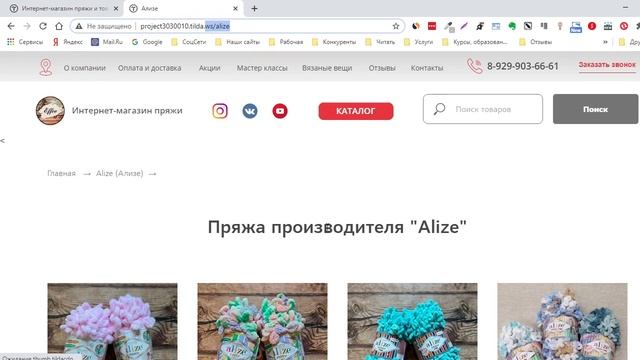
Task: Go to Главная breadcrumb
Action: [61, 173]
